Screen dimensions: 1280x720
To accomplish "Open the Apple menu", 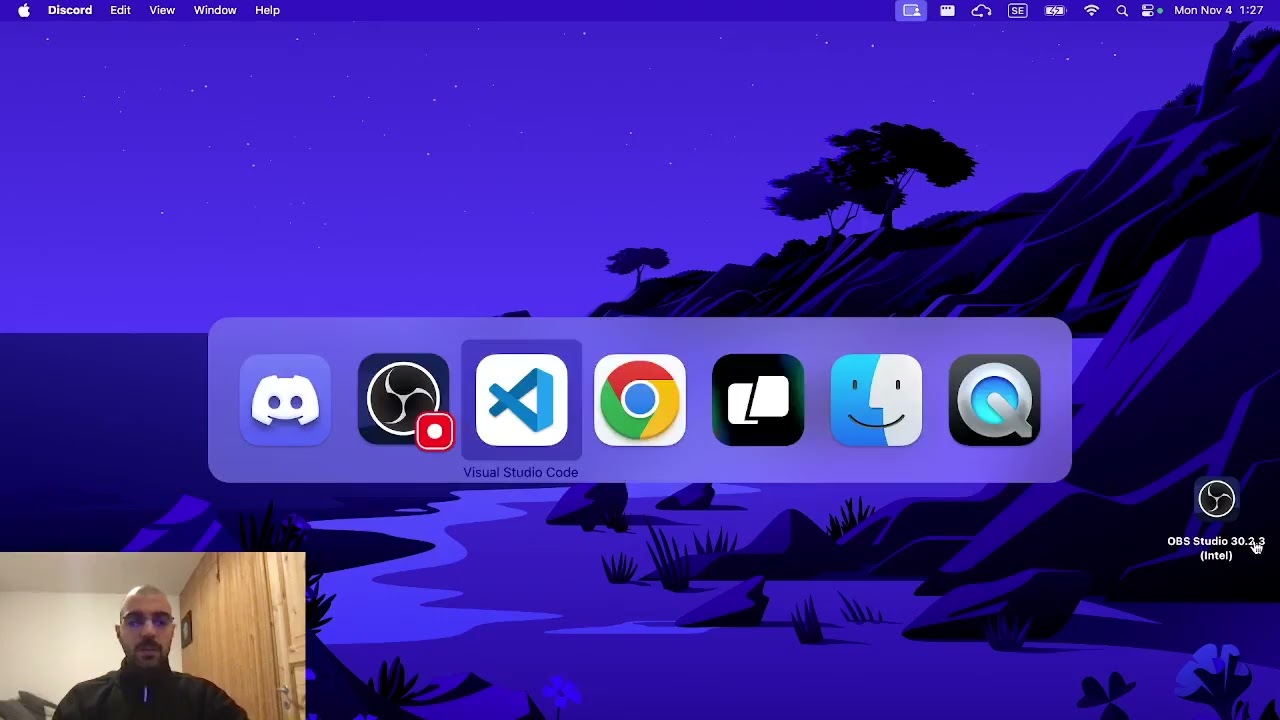I will point(23,10).
